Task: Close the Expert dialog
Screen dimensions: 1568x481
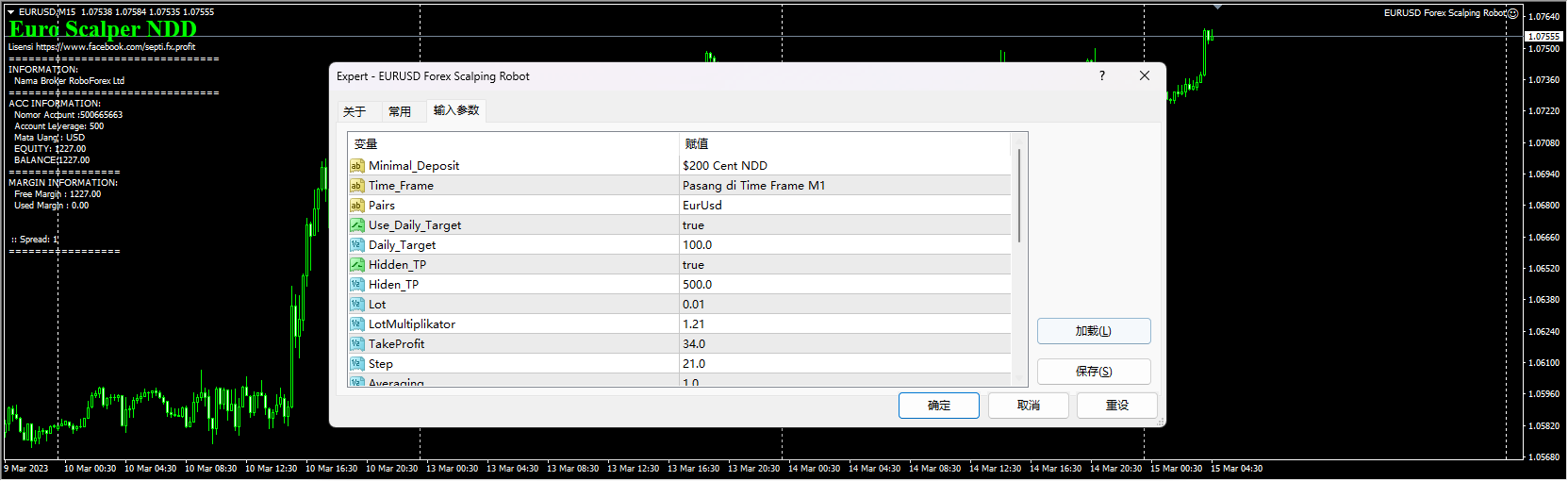Action: (1145, 75)
